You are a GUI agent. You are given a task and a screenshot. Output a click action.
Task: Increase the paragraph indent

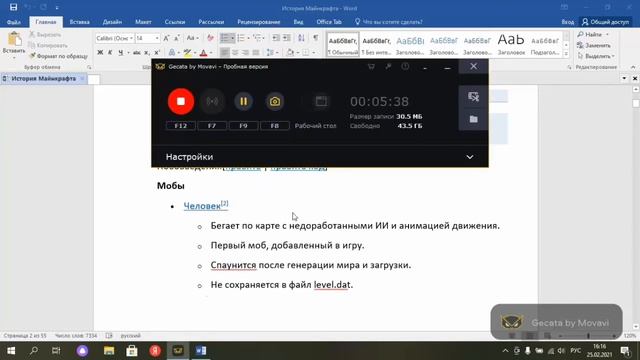click(287, 38)
